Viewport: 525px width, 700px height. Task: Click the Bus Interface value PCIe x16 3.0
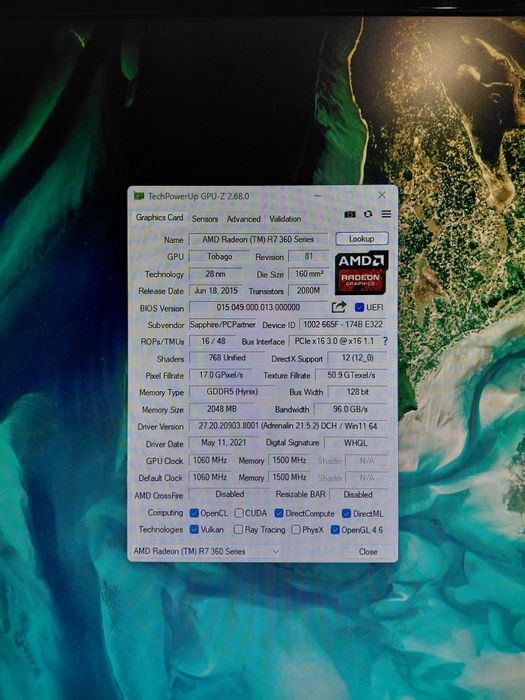click(334, 341)
